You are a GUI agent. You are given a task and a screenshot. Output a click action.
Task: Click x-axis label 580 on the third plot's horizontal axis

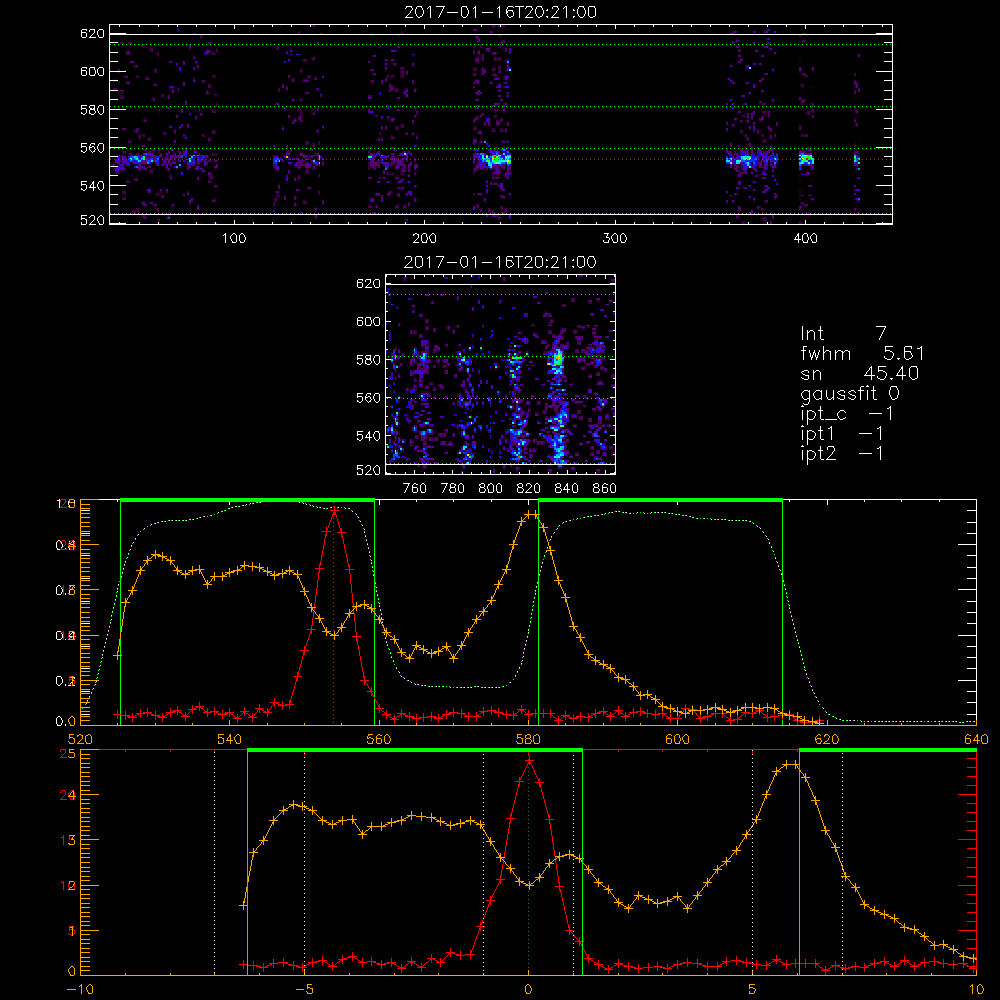coord(528,739)
